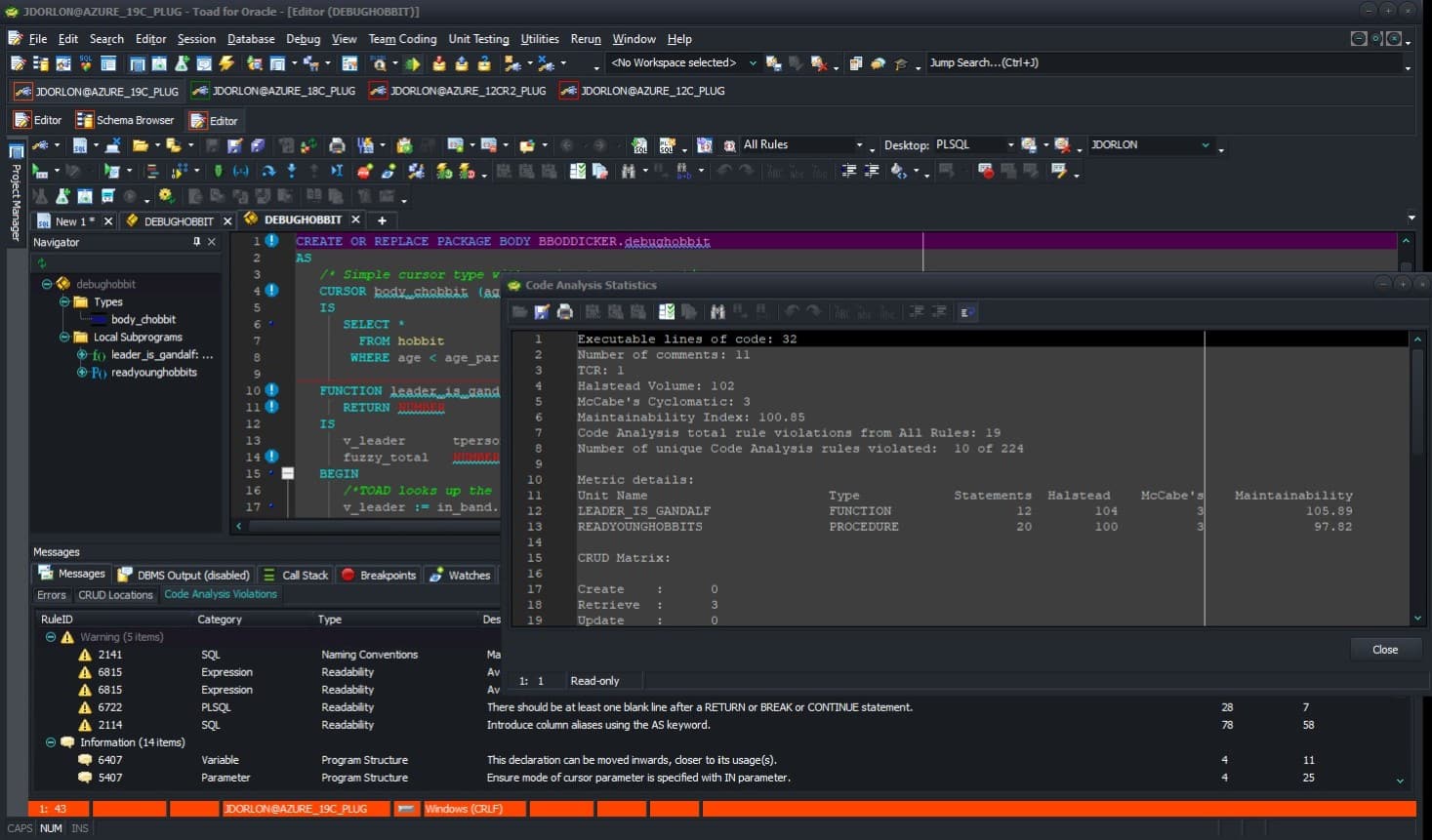Click the blue down arrow step into icon
Viewport: 1432px width, 840px height.
click(x=291, y=171)
